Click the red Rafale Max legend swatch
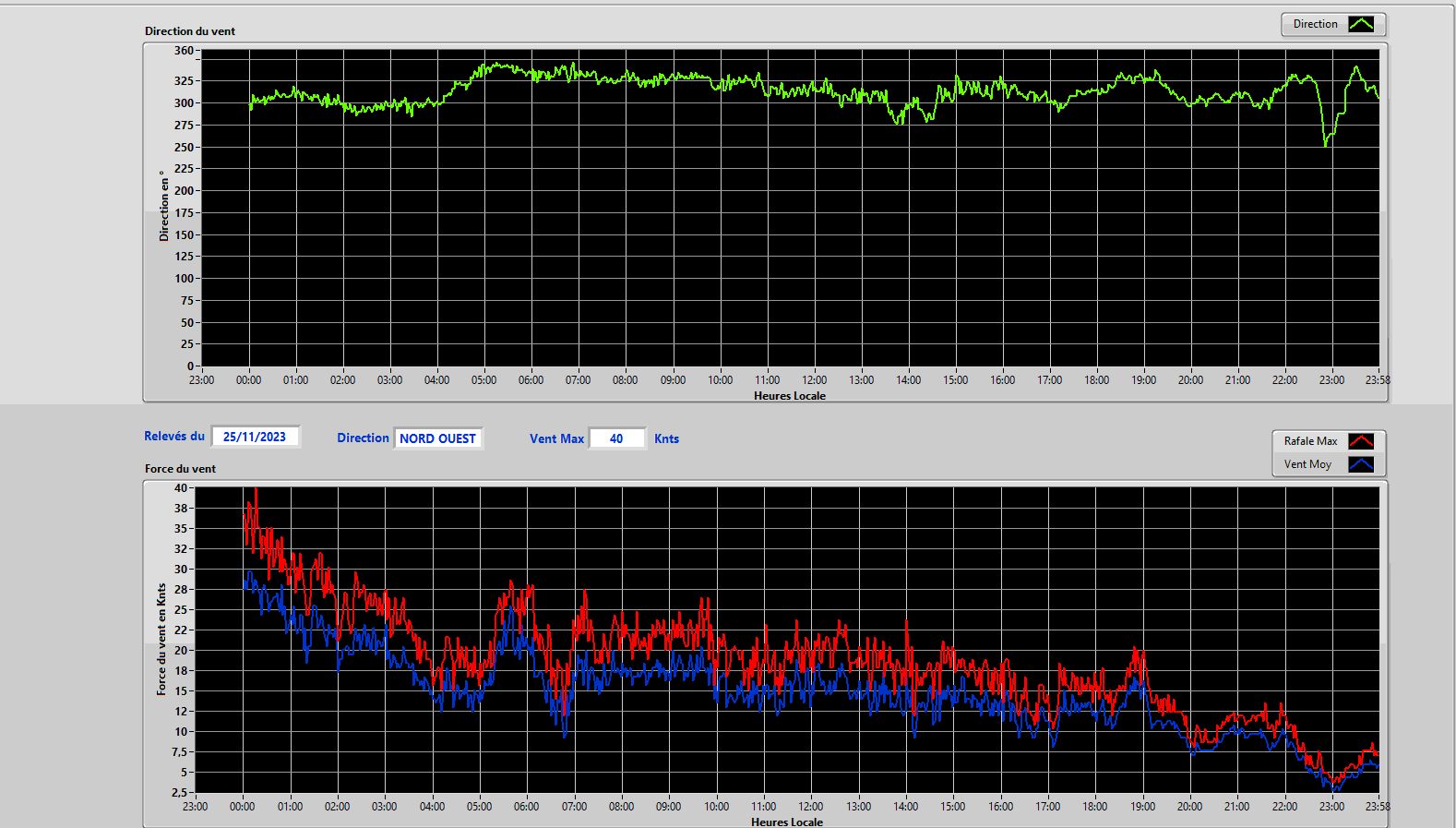The image size is (1456, 828). [1361, 441]
